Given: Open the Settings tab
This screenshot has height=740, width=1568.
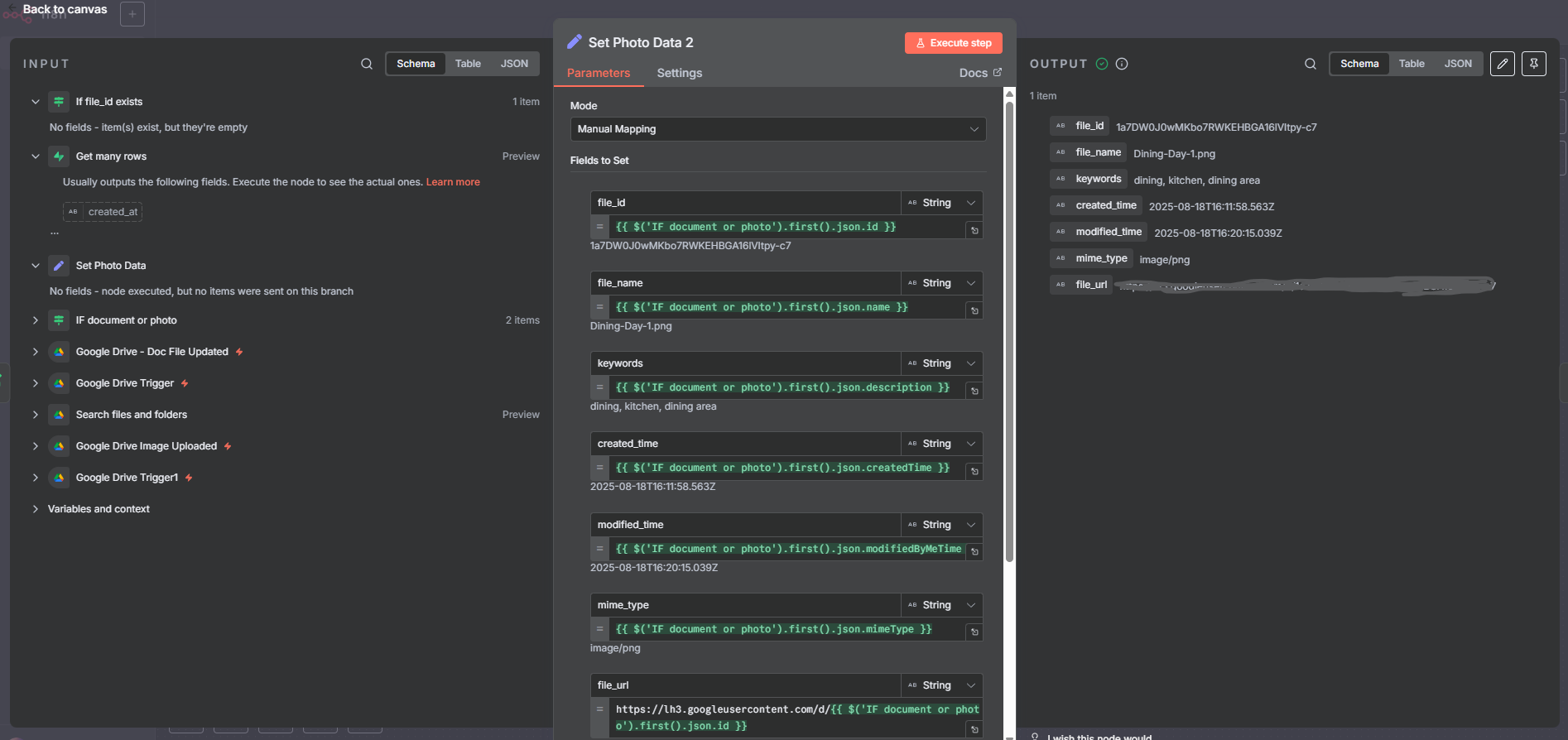Looking at the screenshot, I should click(679, 73).
